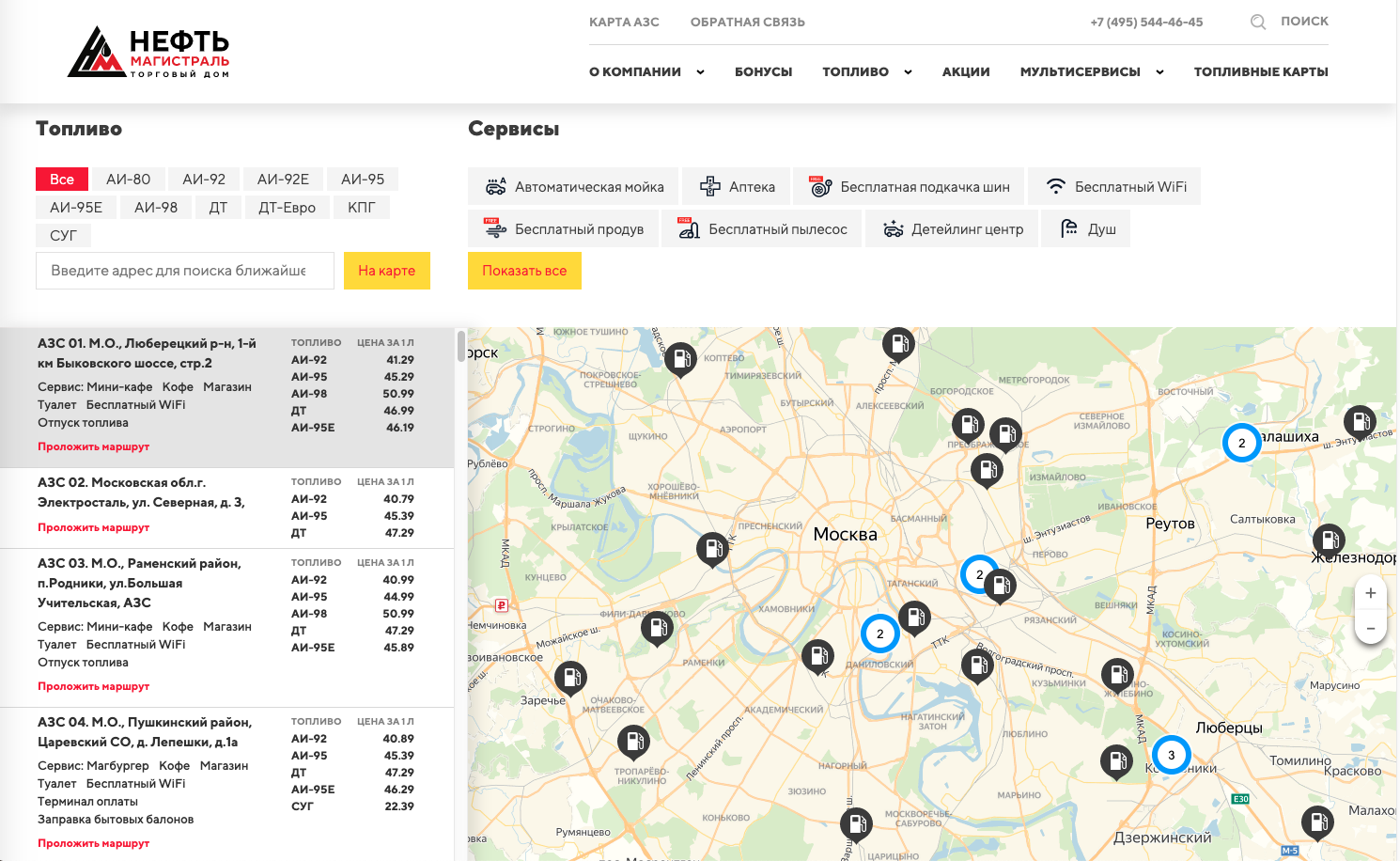Open the Топливные карты page
The image size is (1400, 861).
click(x=1261, y=71)
